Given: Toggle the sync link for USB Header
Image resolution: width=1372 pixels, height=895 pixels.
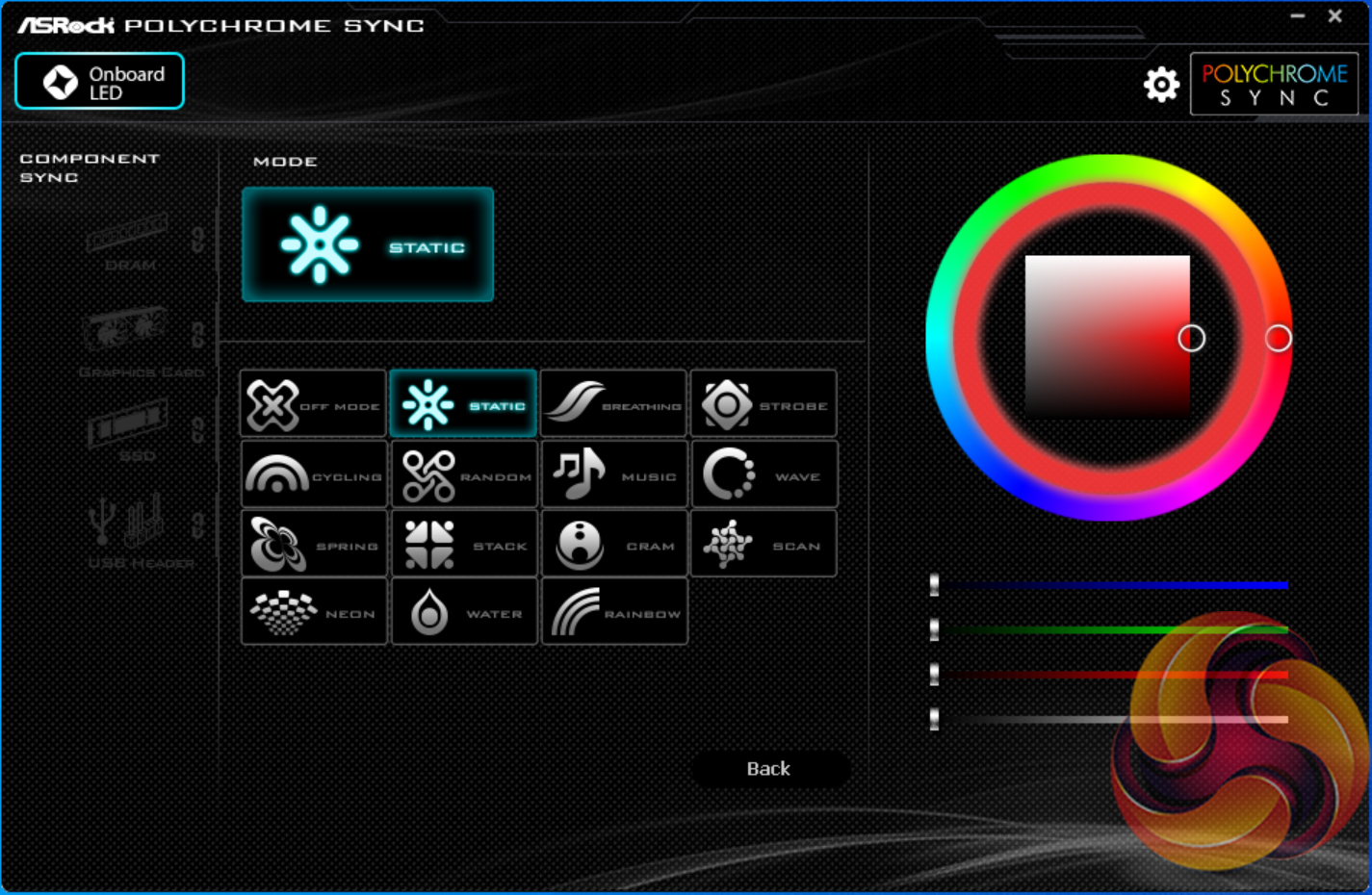Looking at the screenshot, I should [x=197, y=525].
